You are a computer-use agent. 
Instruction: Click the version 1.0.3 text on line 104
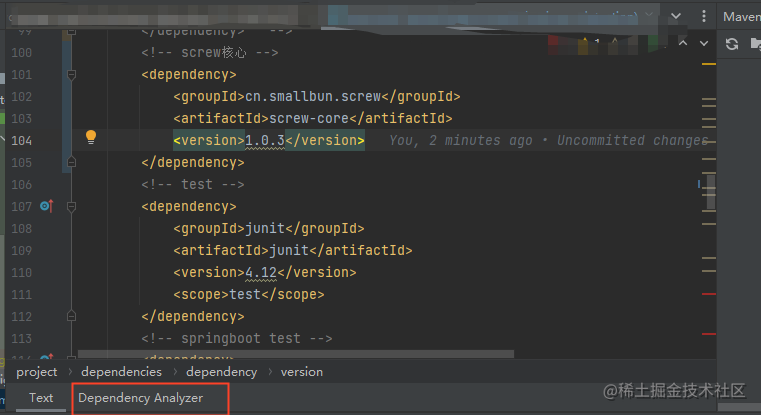coord(265,140)
